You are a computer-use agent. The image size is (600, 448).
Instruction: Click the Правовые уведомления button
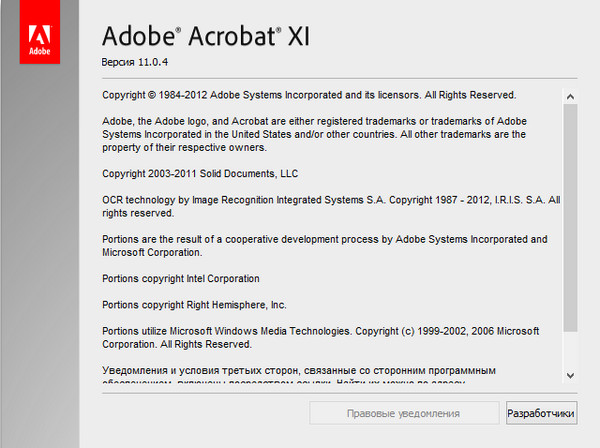pyautogui.click(x=403, y=412)
